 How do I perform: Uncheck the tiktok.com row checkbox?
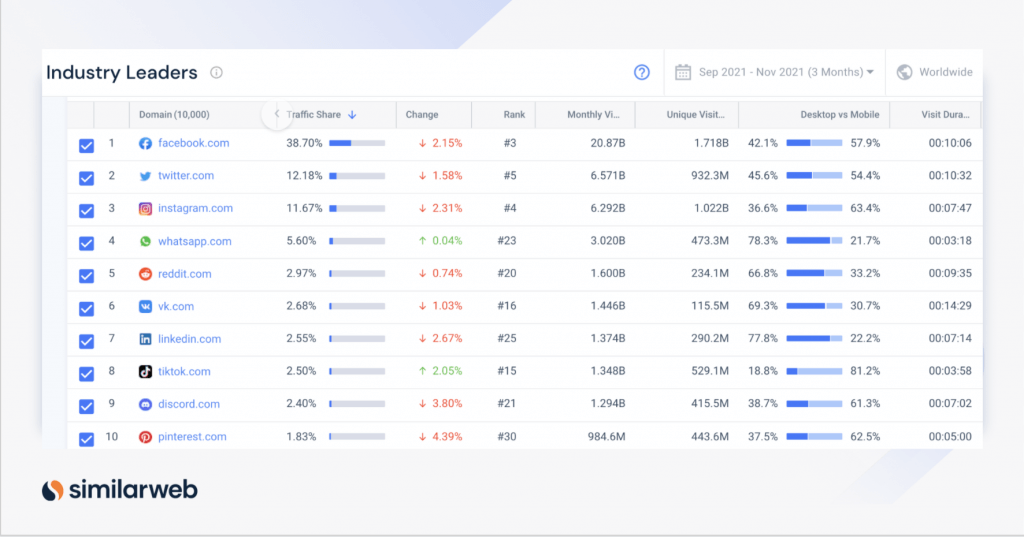tap(86, 374)
